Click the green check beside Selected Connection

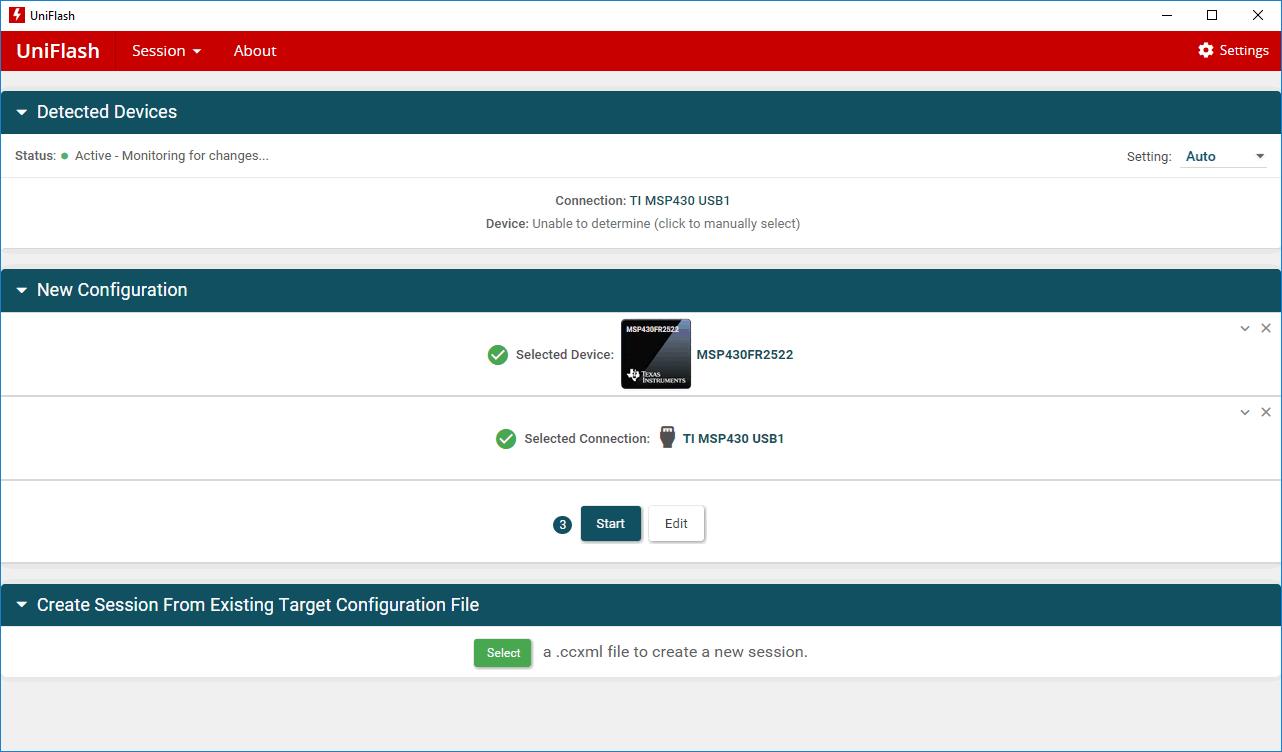pyautogui.click(x=506, y=439)
